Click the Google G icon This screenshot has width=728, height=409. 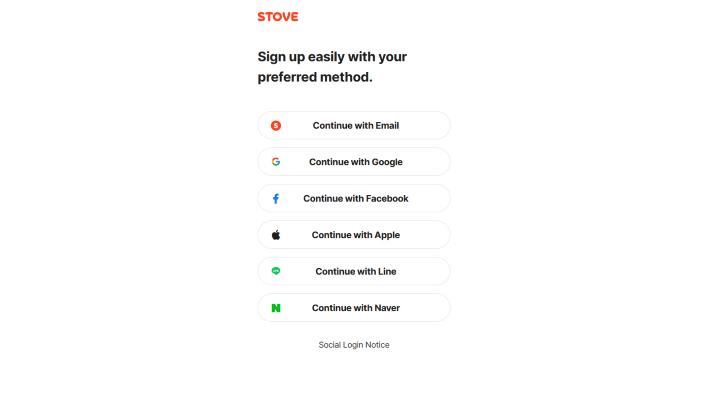[x=276, y=162]
